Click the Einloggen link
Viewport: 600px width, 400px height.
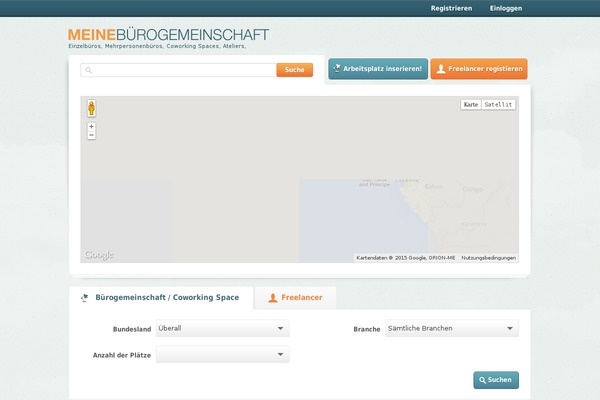506,8
